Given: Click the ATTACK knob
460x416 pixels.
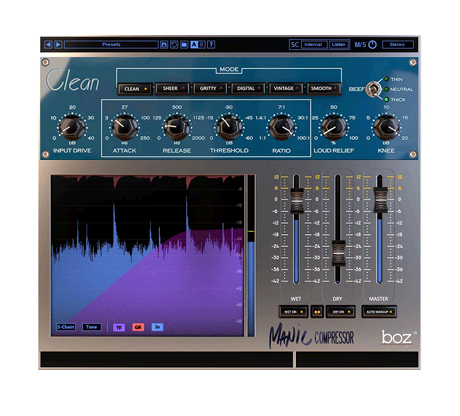Looking at the screenshot, I should tap(124, 127).
